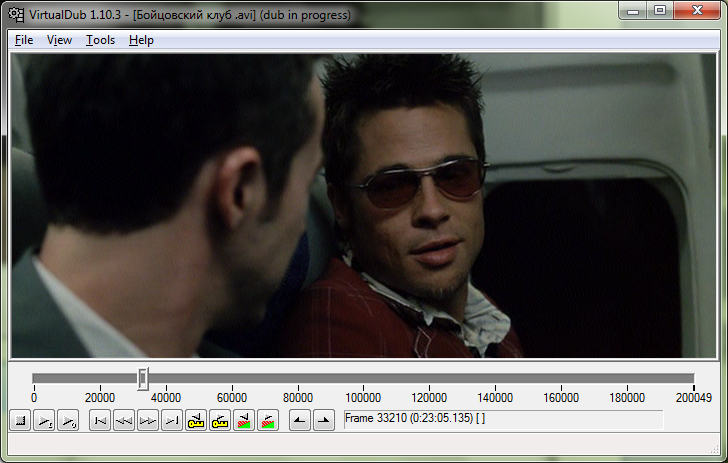The image size is (728, 463).
Task: Click the previous scene scan button
Action: tap(244, 421)
